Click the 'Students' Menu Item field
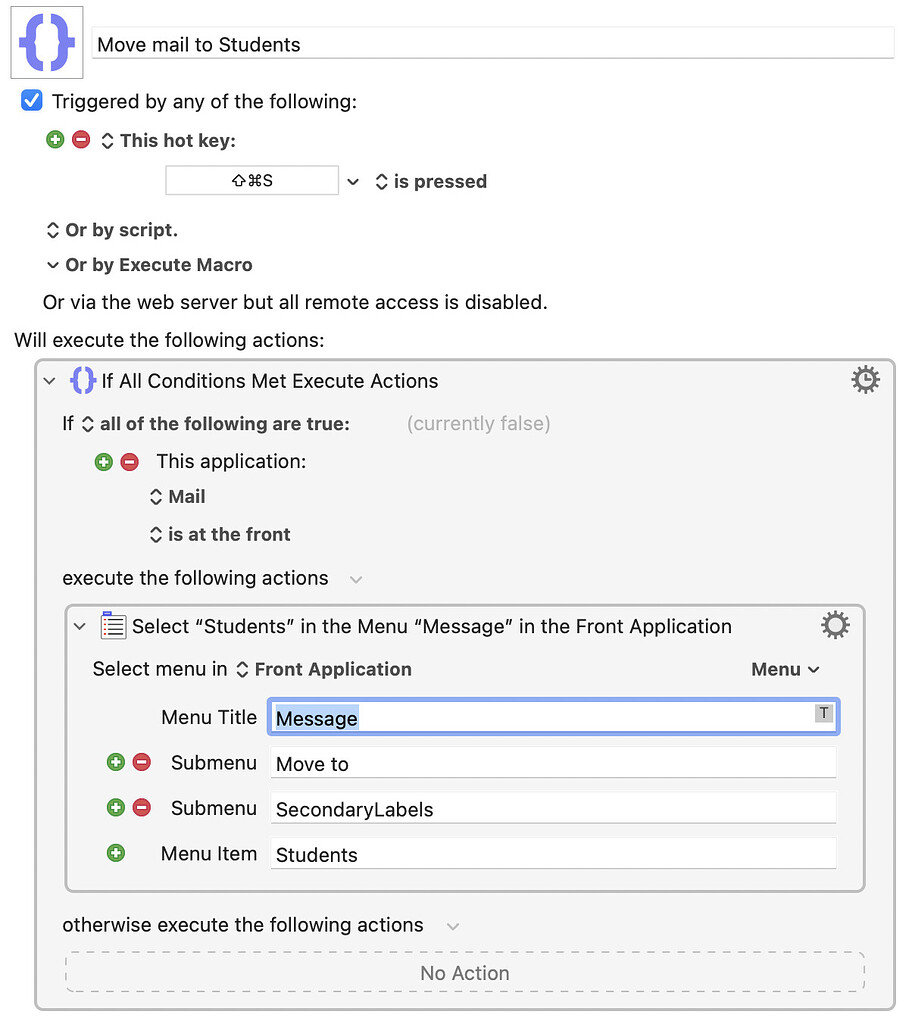The height and width of the screenshot is (1024, 908). 553,854
